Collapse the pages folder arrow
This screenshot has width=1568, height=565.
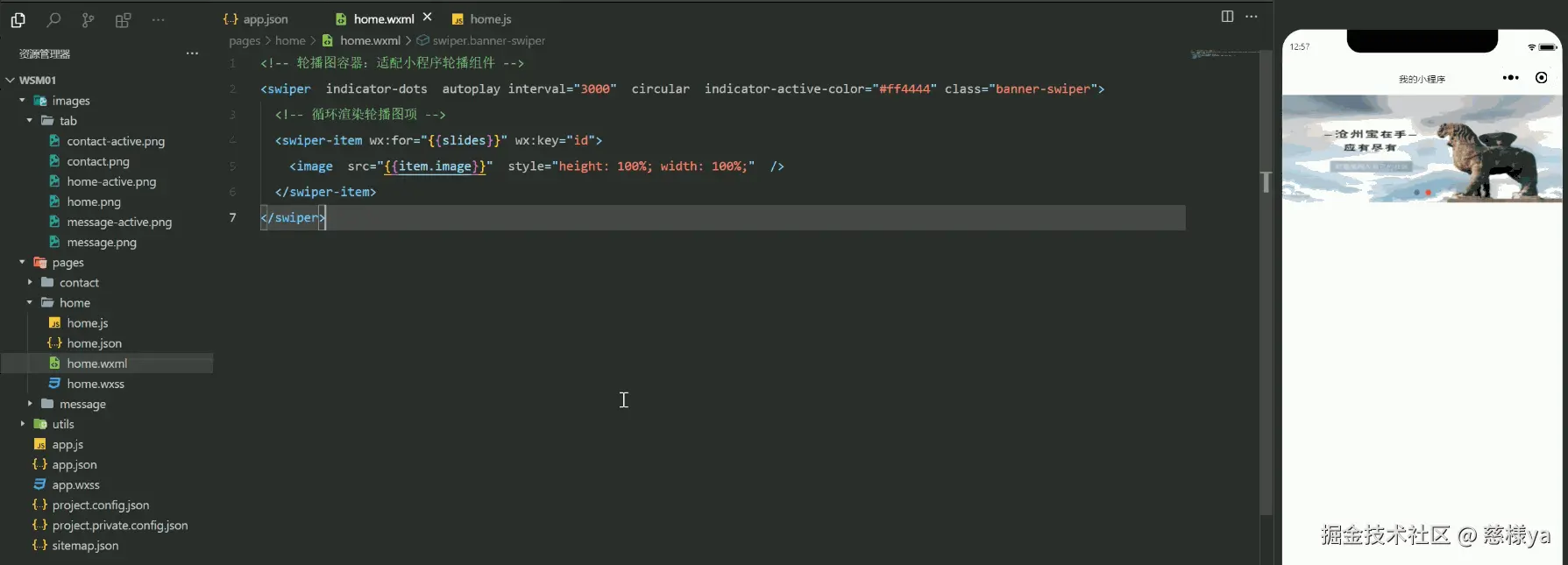tap(22, 262)
